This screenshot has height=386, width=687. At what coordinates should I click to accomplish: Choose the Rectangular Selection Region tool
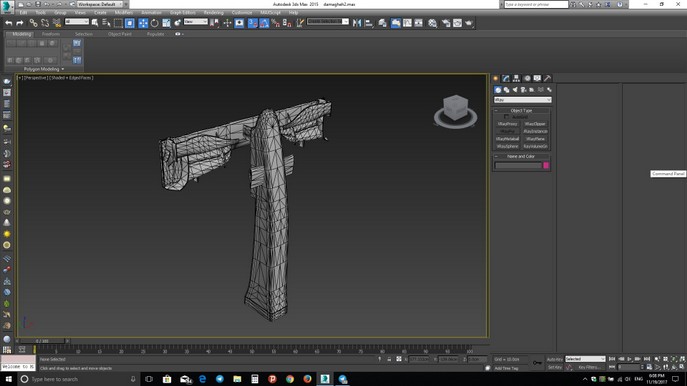(x=118, y=23)
